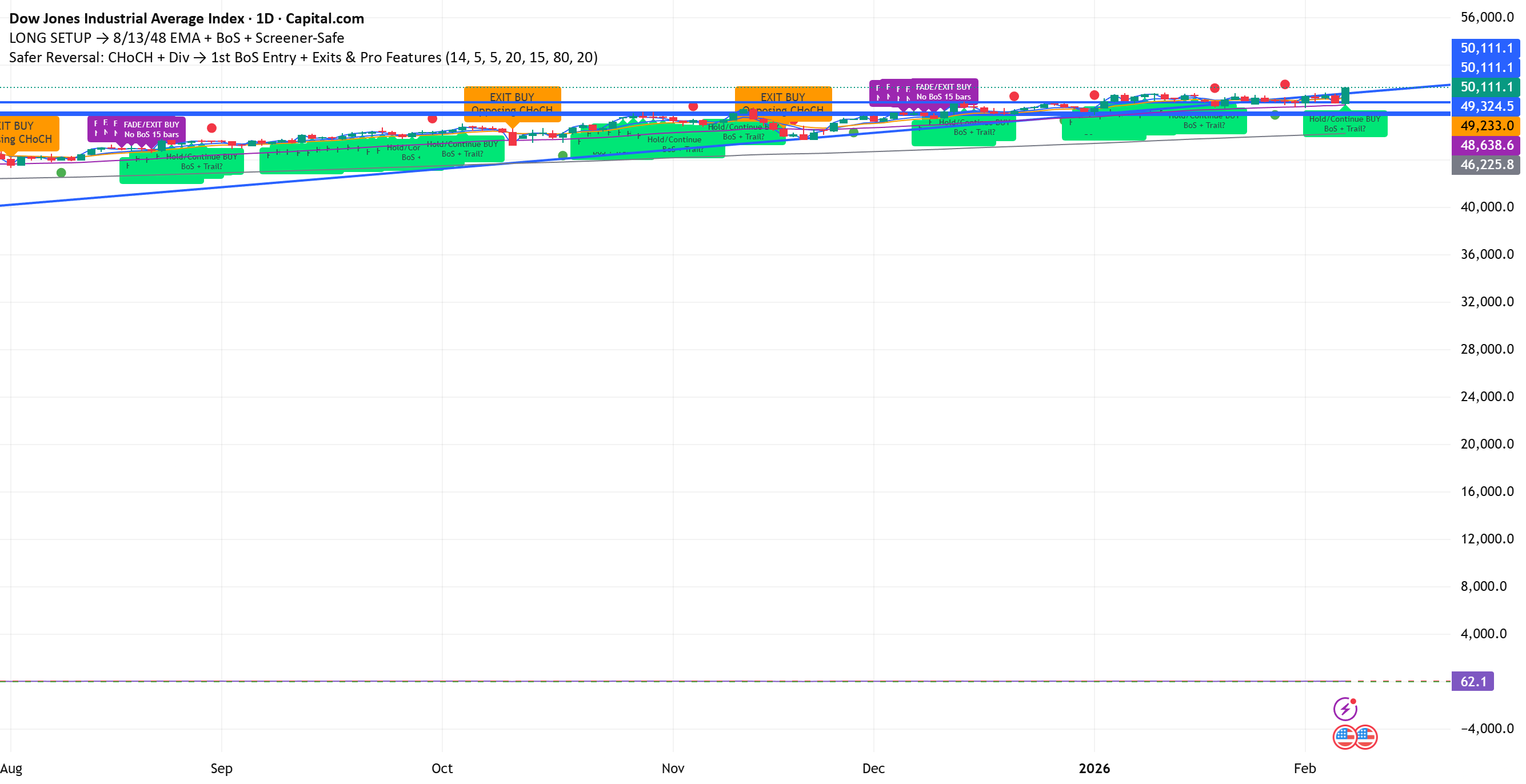
Task: Click the red signal dot just before September
Action: point(211,128)
